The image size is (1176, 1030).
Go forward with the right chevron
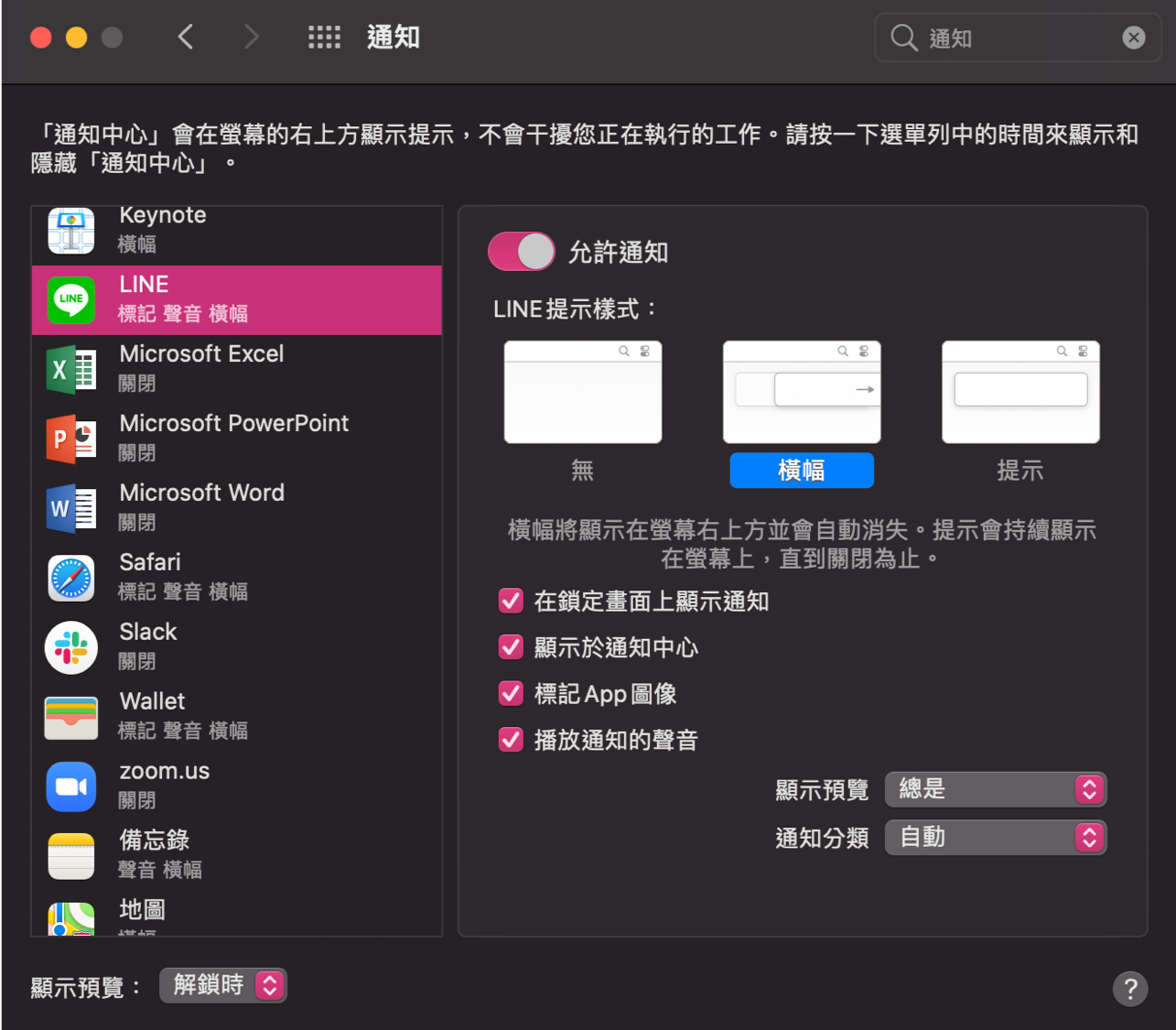point(251,38)
